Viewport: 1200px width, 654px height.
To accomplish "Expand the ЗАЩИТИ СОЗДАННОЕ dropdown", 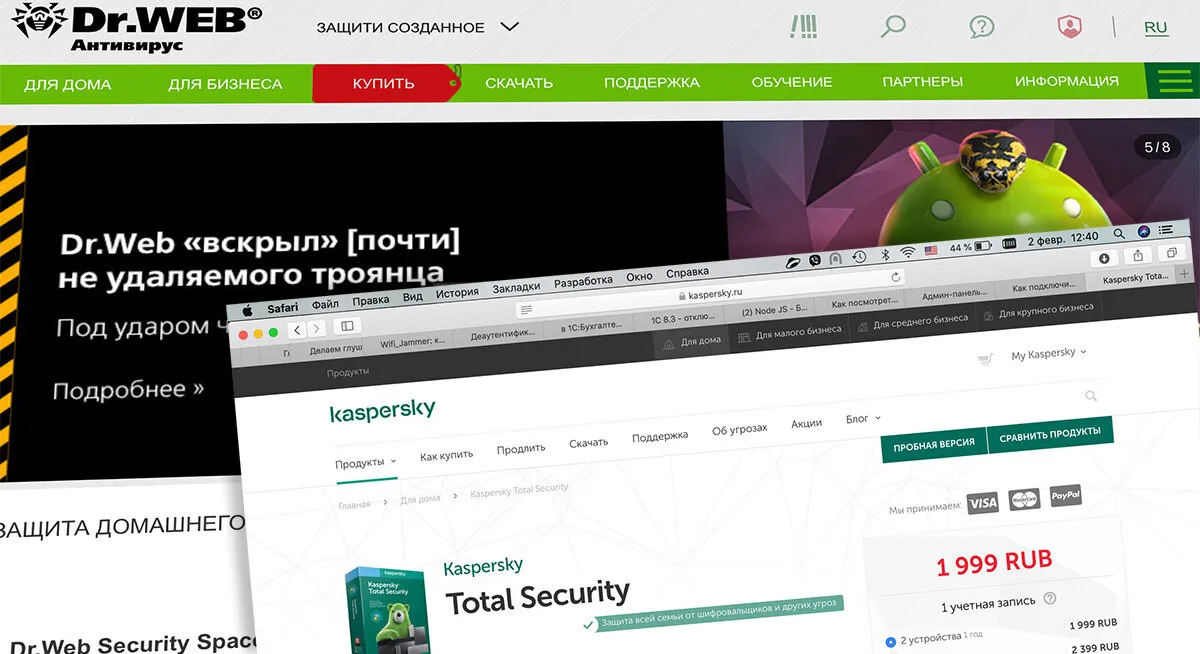I will click(x=418, y=27).
